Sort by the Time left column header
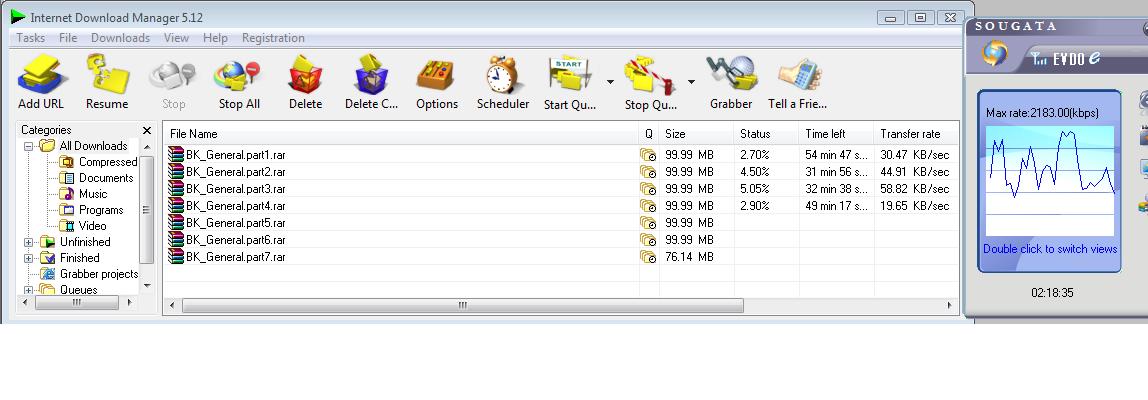Viewport: 1148px width, 400px height. pyautogui.click(x=837, y=134)
